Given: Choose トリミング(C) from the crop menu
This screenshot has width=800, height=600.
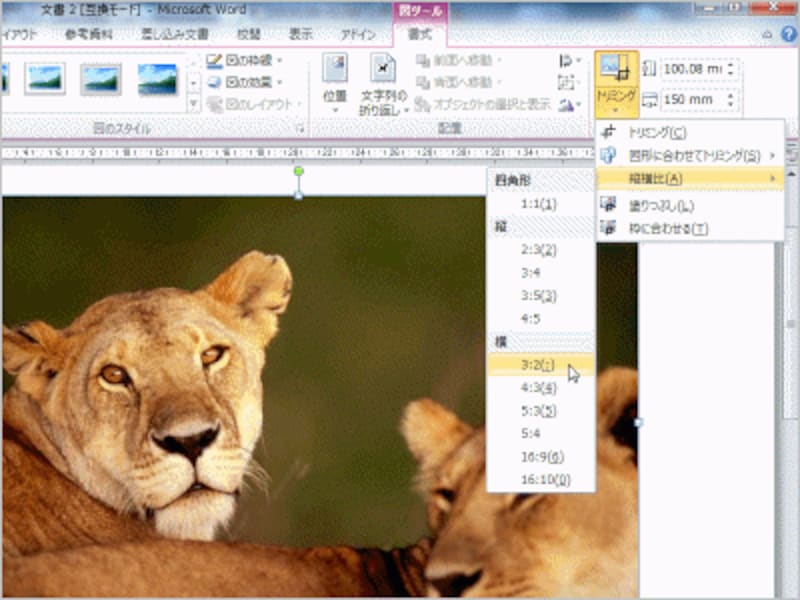Looking at the screenshot, I should click(690, 133).
